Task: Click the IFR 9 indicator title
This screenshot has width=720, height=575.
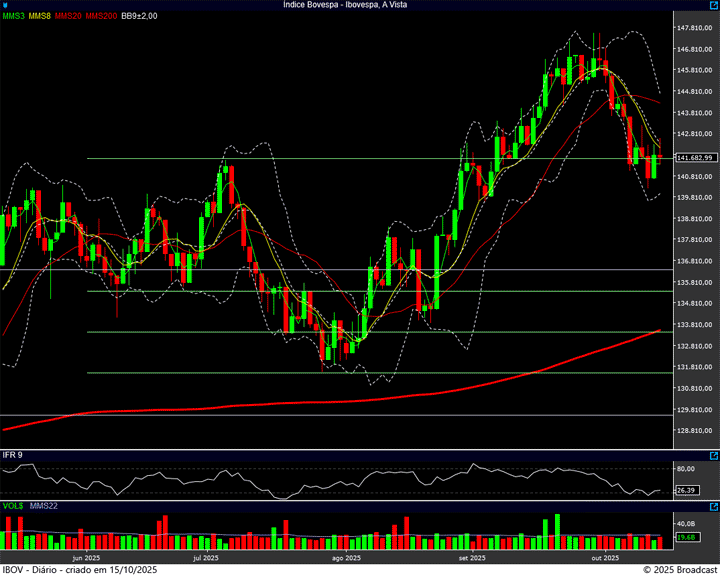Action: (13, 456)
